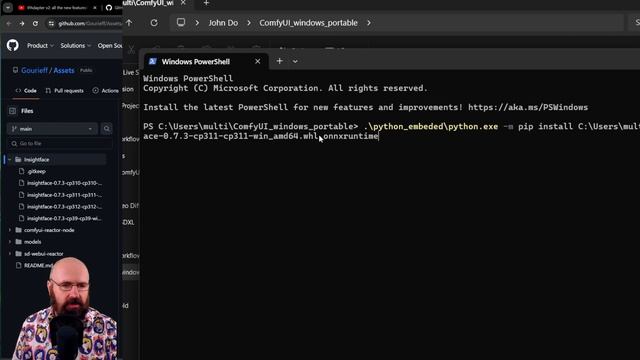The height and width of the screenshot is (360, 640).
Task: Expand chevron after ComfyUI_windows_portable breadcrumb
Action: [369, 23]
